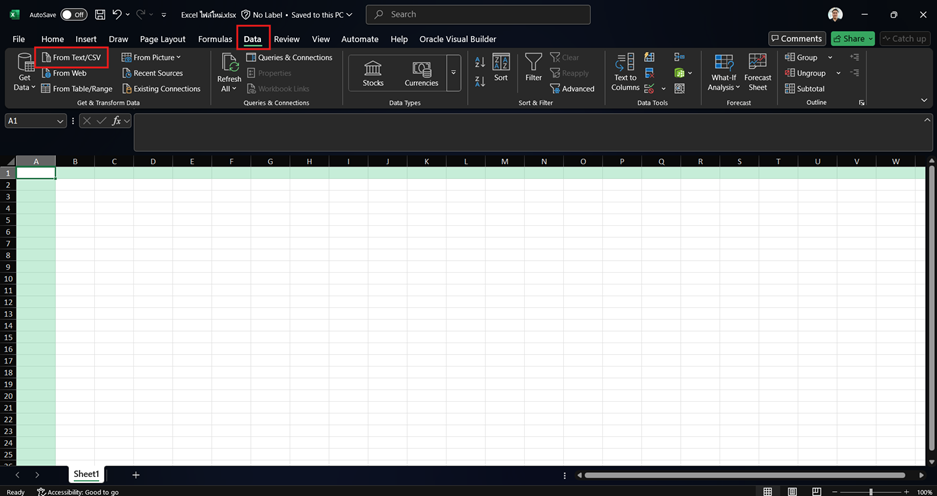Expand the What-If Analysis menu

point(724,87)
